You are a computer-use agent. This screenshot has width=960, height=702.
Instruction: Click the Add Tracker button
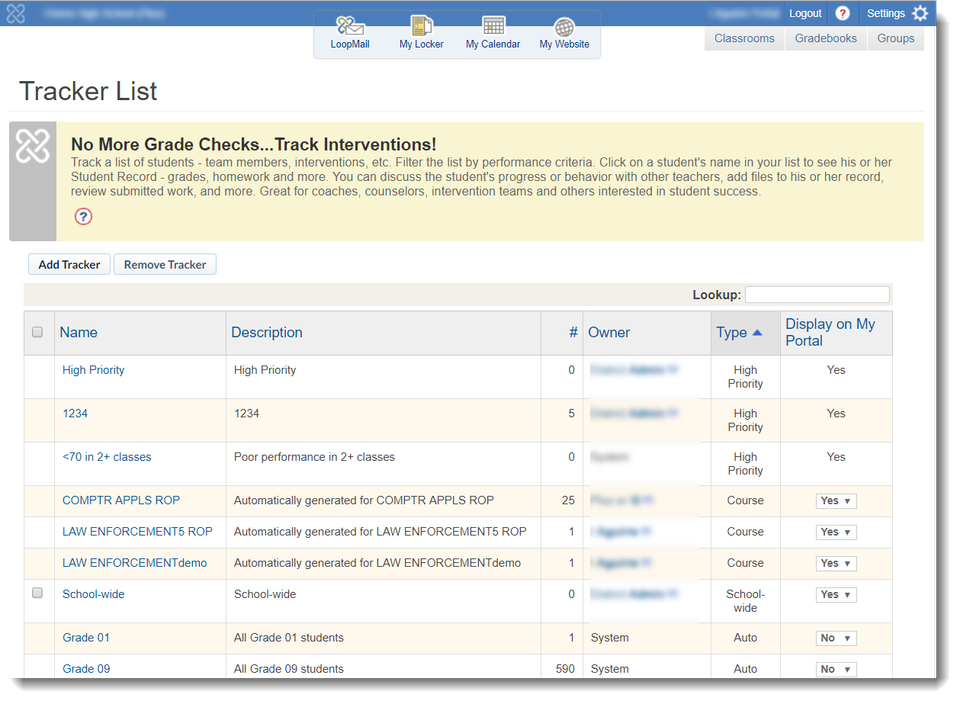click(x=69, y=265)
